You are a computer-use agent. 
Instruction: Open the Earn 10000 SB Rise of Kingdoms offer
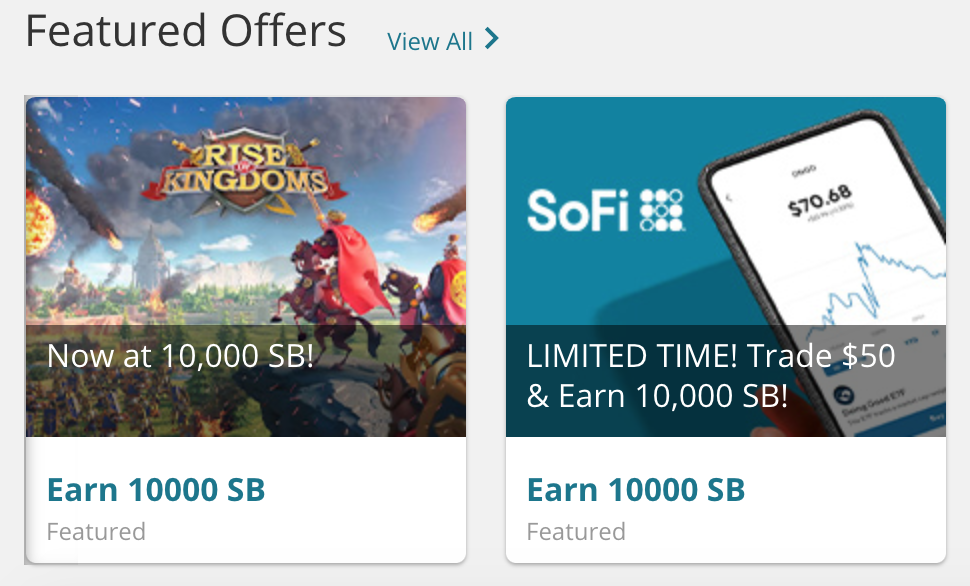(x=156, y=490)
